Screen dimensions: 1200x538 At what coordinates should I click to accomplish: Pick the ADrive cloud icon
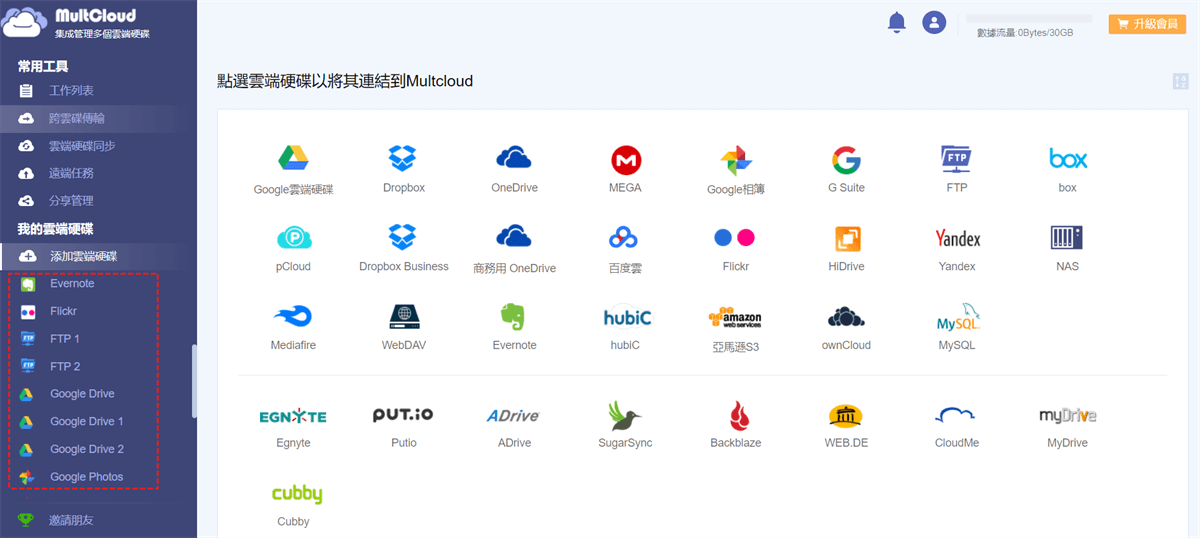[513, 415]
